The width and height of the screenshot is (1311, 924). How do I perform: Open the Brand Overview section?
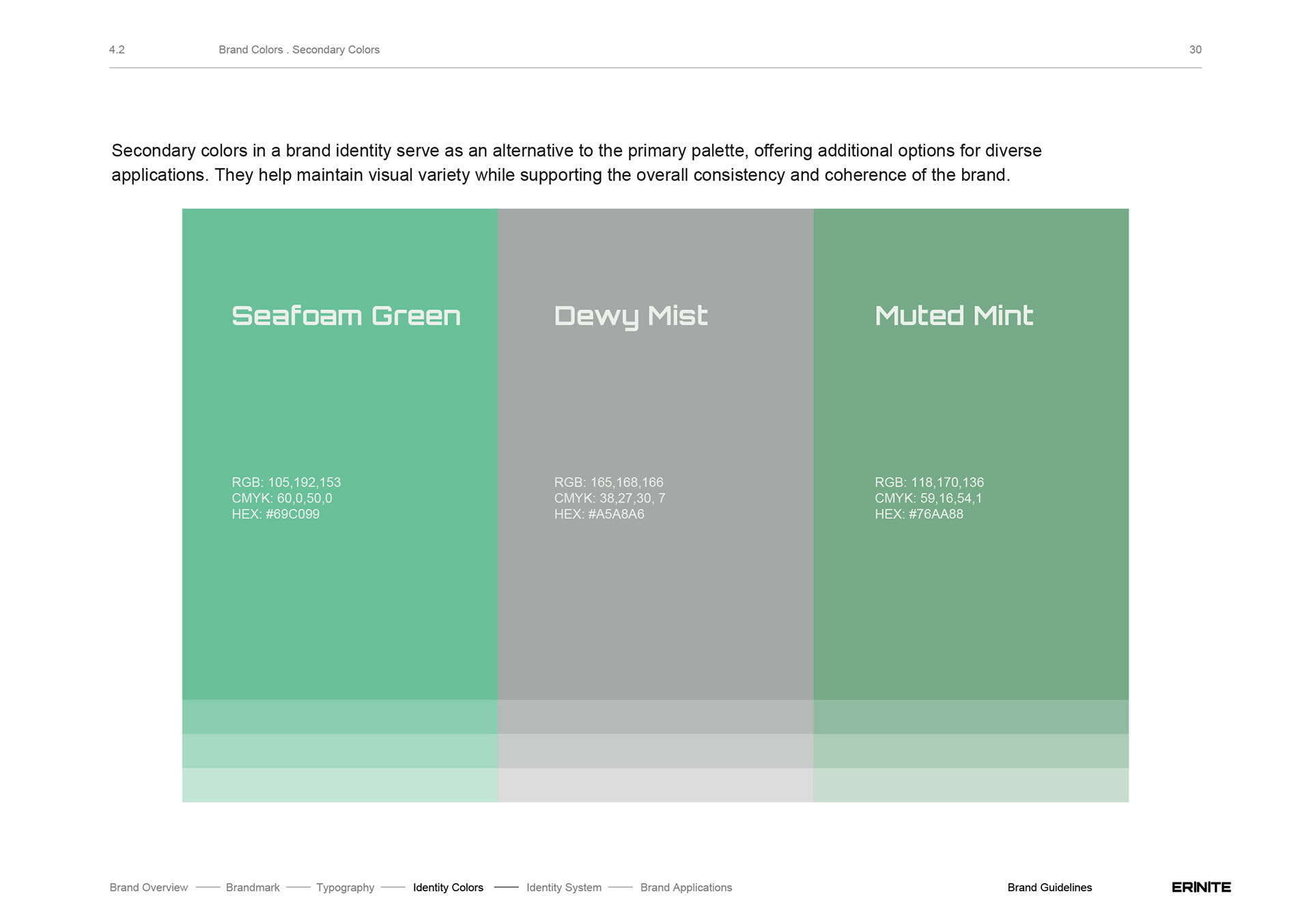148,887
